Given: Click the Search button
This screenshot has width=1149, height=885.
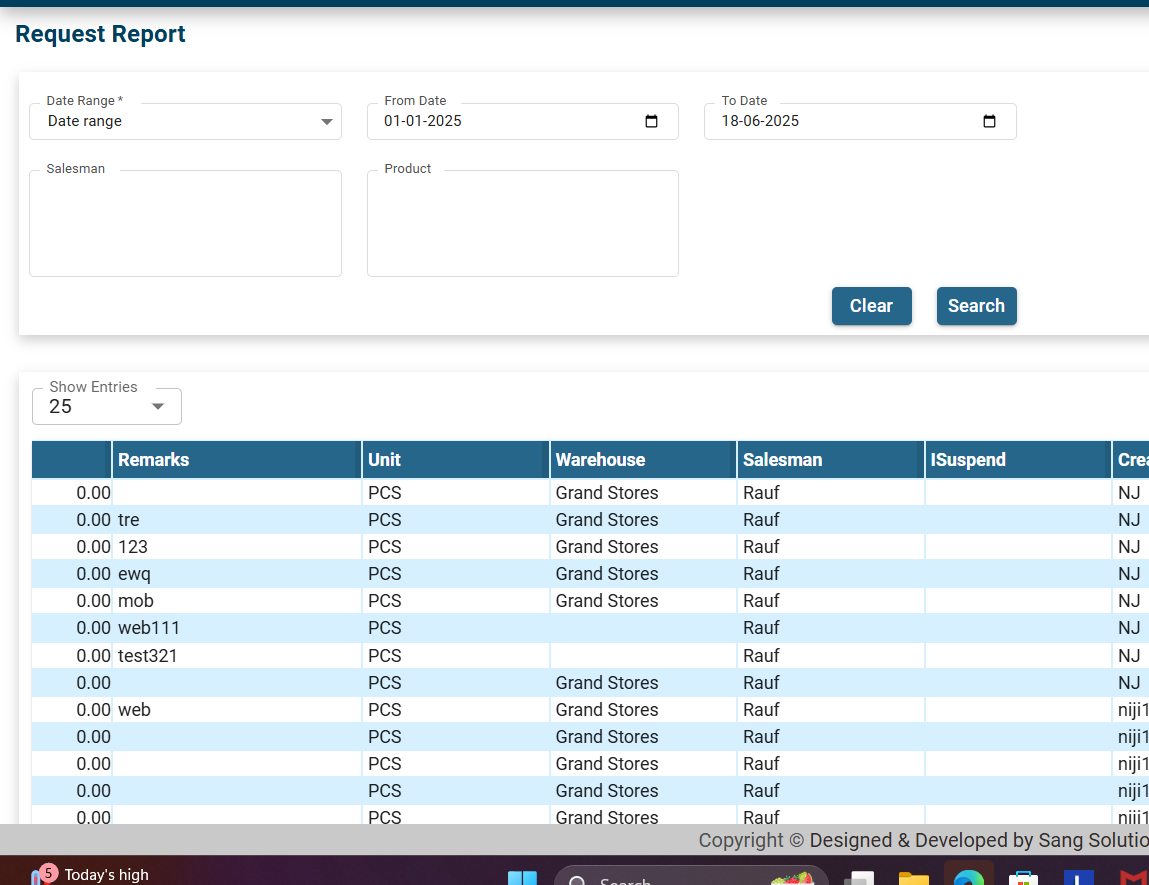Looking at the screenshot, I should pyautogui.click(x=976, y=306).
